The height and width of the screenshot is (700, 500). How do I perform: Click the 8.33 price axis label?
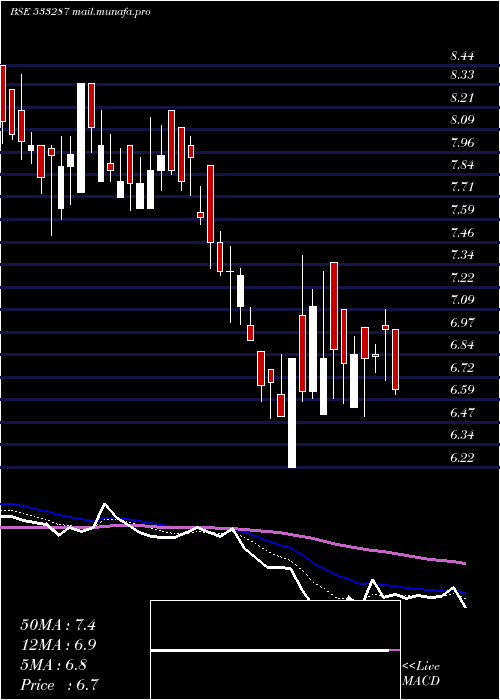click(462, 75)
